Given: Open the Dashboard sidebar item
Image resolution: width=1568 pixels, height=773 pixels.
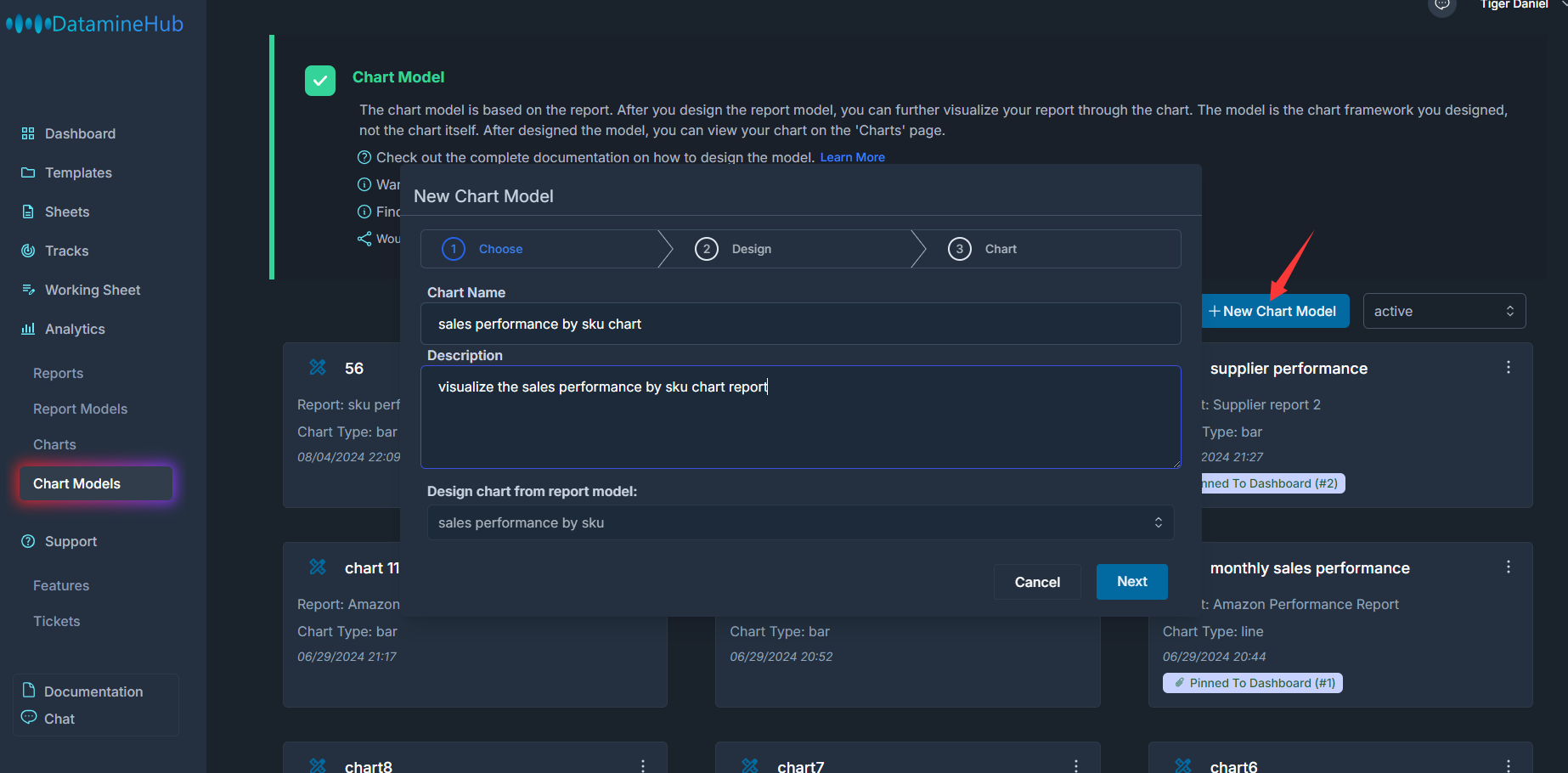Looking at the screenshot, I should coord(80,133).
